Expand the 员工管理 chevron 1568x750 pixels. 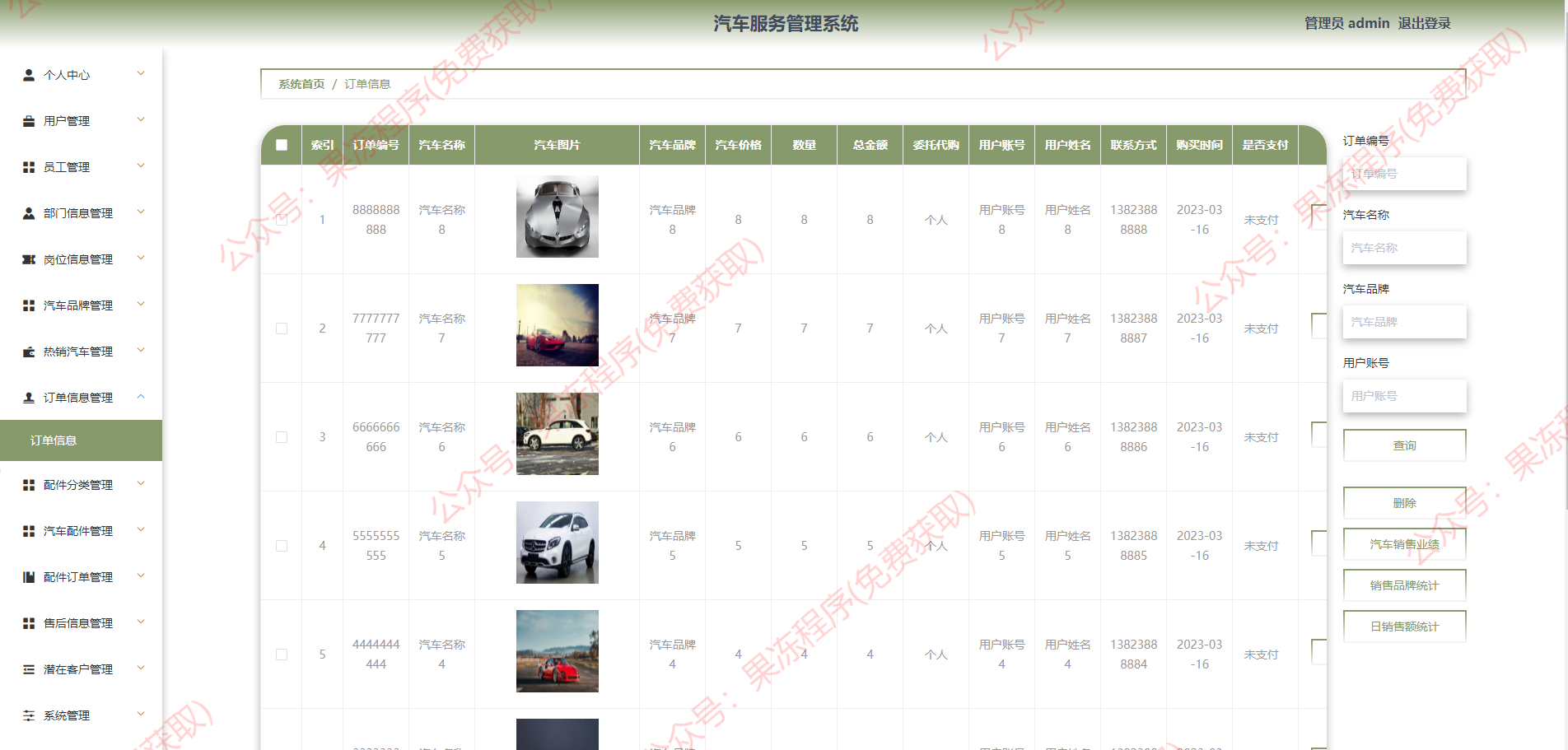(141, 166)
